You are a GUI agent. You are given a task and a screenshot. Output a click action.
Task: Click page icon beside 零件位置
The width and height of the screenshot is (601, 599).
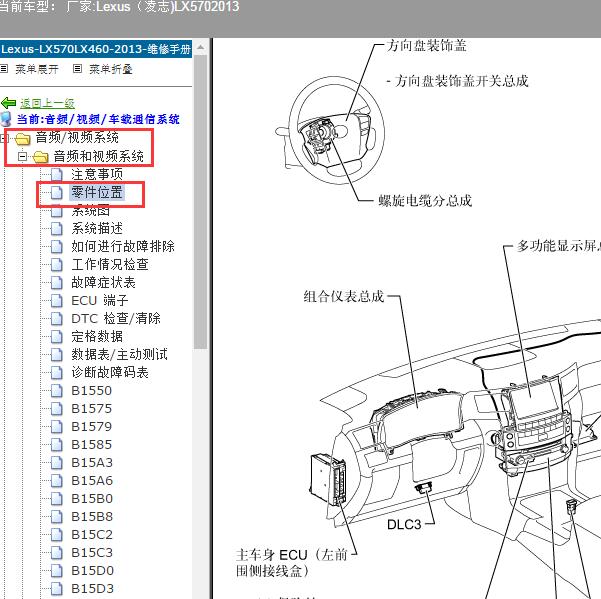(x=56, y=192)
